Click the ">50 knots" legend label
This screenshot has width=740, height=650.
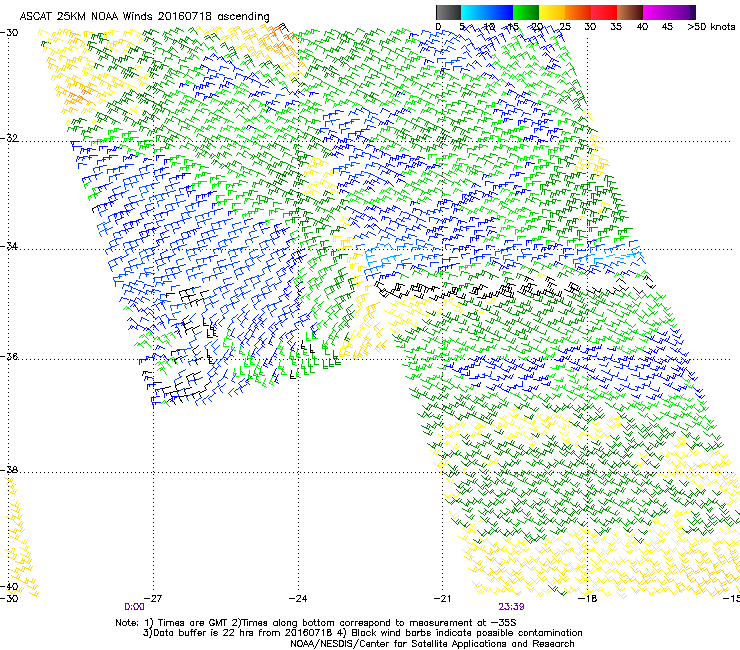(x=711, y=27)
